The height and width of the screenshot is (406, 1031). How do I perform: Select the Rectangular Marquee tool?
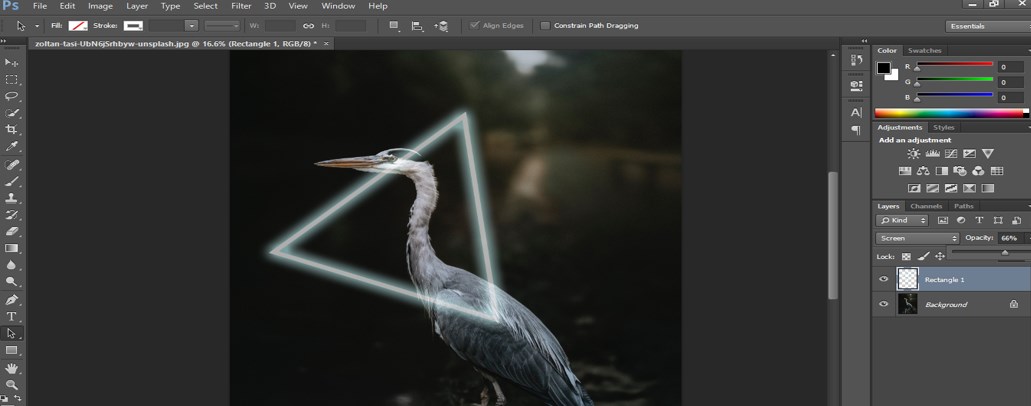coord(11,80)
